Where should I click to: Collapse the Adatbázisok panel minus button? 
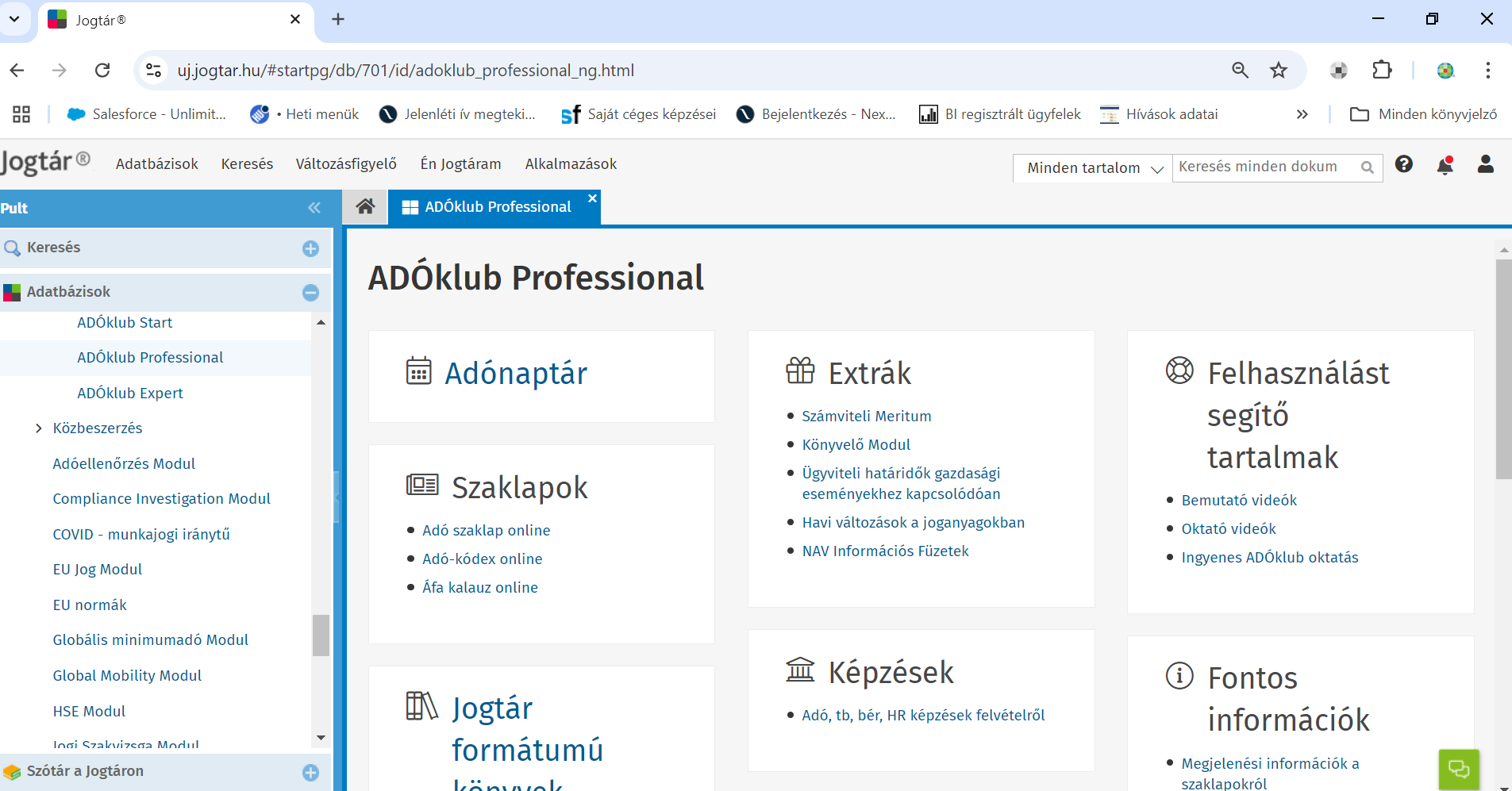(x=310, y=293)
